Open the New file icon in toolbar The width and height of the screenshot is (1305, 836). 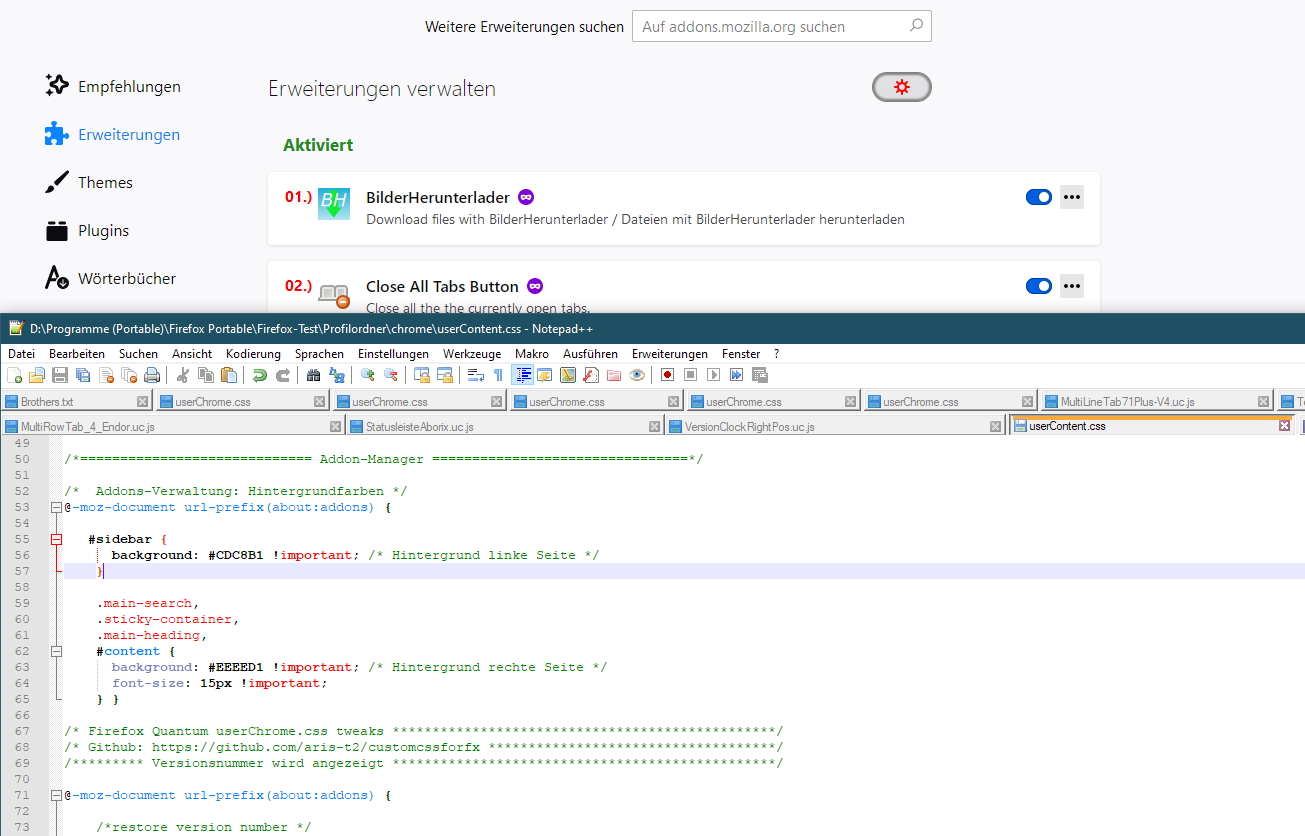click(14, 375)
